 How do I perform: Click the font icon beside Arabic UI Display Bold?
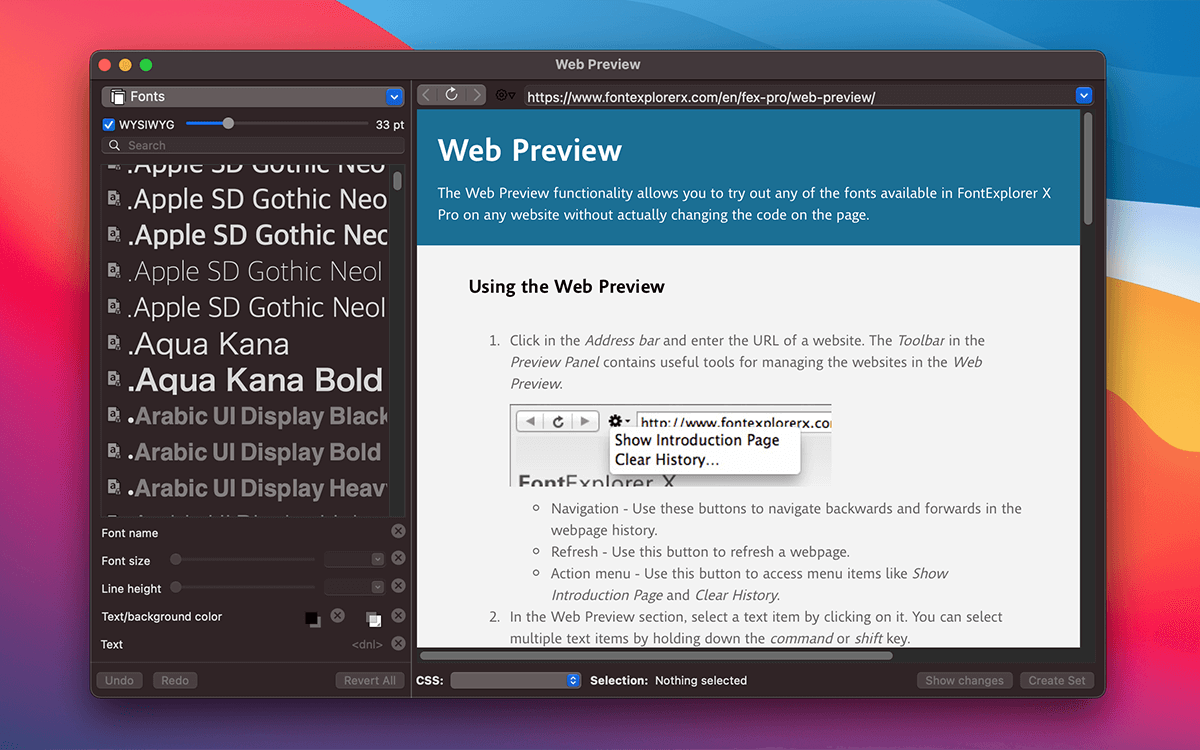point(115,452)
